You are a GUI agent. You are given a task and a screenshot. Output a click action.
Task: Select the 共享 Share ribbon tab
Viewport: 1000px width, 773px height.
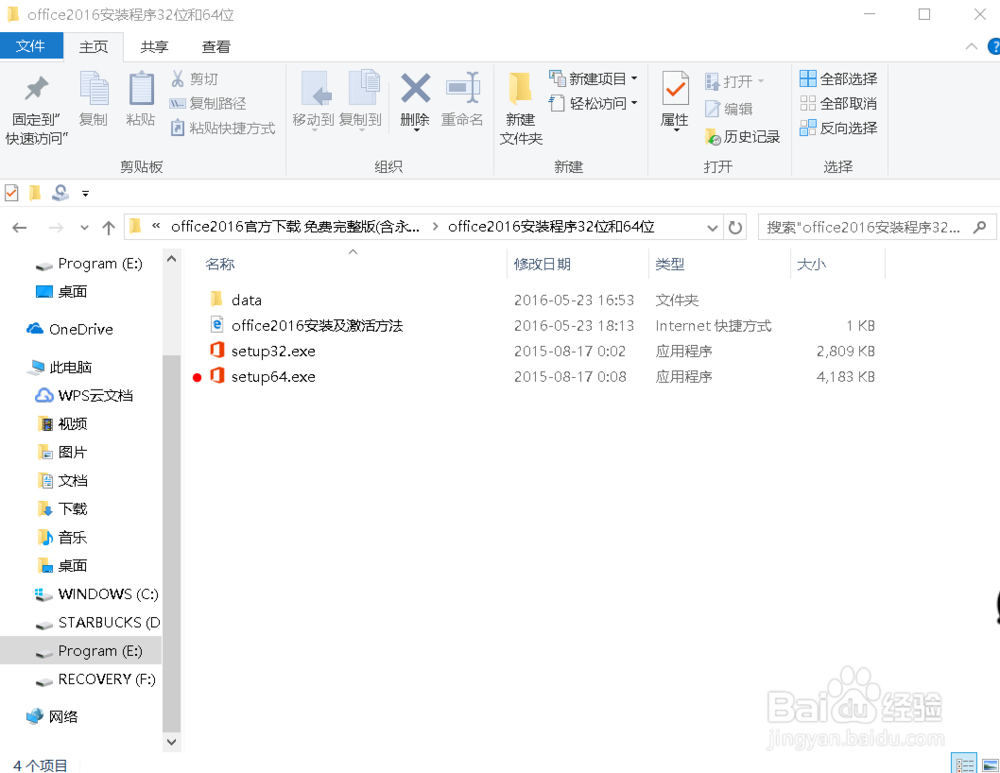154,47
